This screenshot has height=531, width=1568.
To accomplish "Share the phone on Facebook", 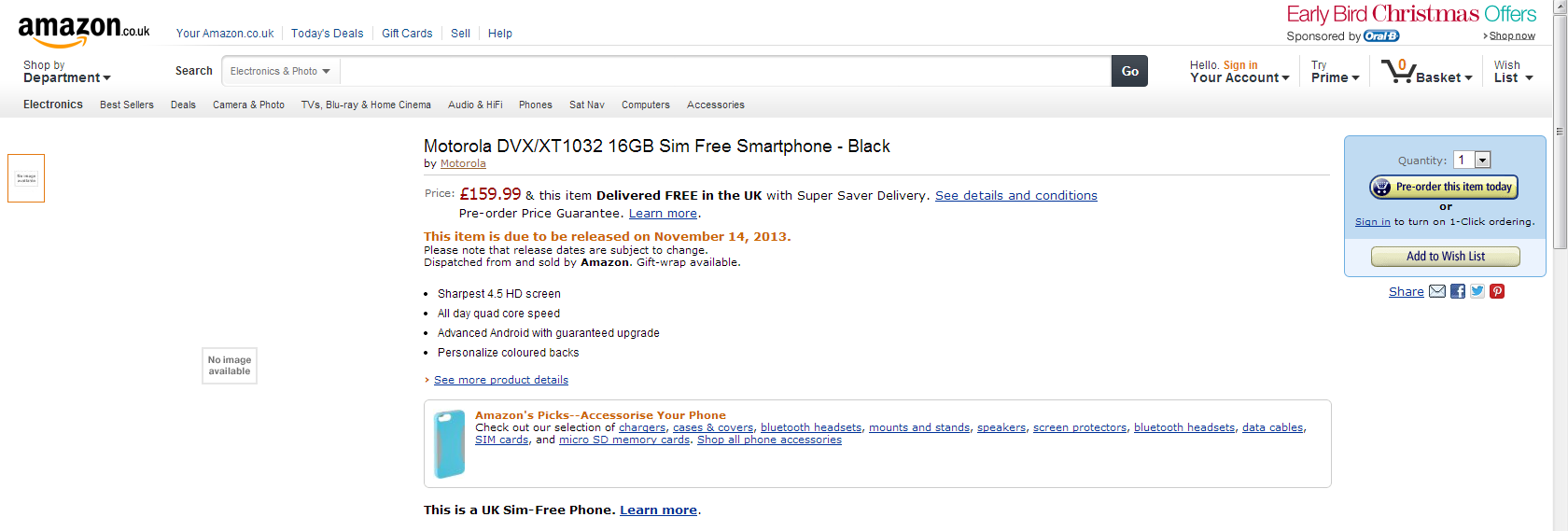I will pyautogui.click(x=1458, y=291).
